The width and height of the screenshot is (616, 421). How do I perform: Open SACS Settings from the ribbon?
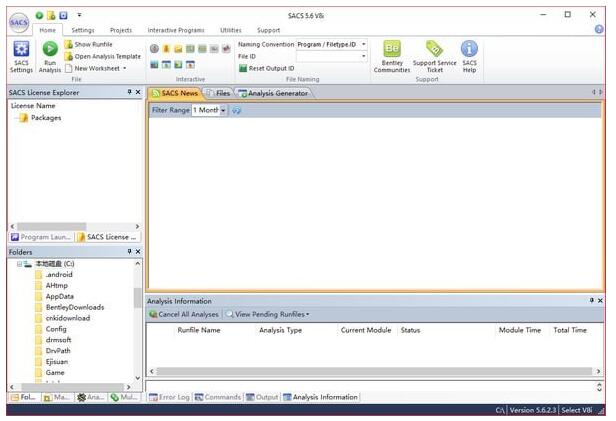point(21,57)
